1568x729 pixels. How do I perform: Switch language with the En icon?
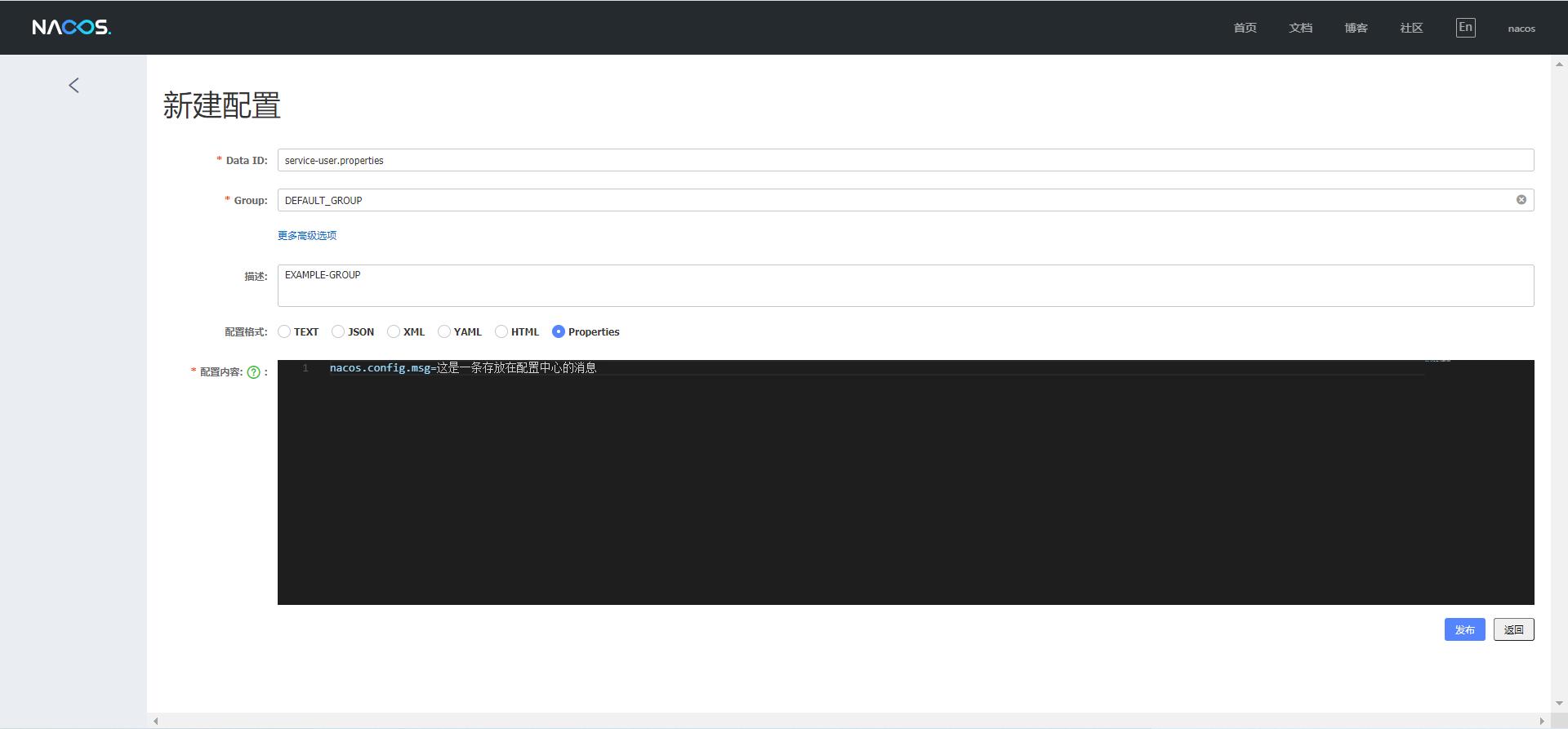point(1466,28)
